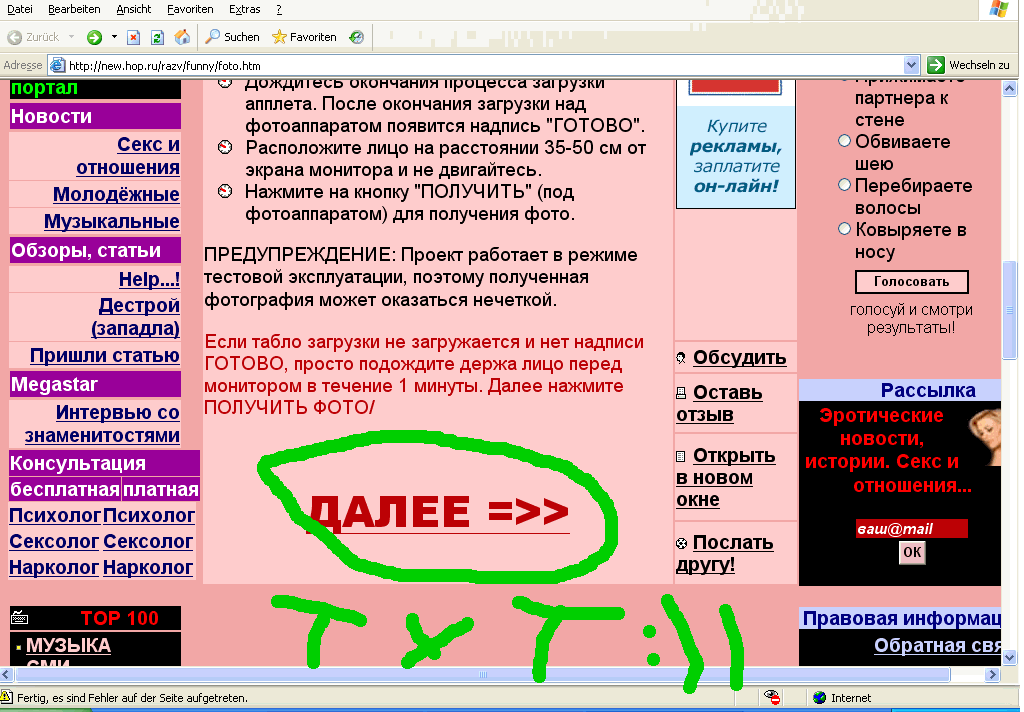Click the Zurück back button
The height and width of the screenshot is (712, 1024).
33,37
